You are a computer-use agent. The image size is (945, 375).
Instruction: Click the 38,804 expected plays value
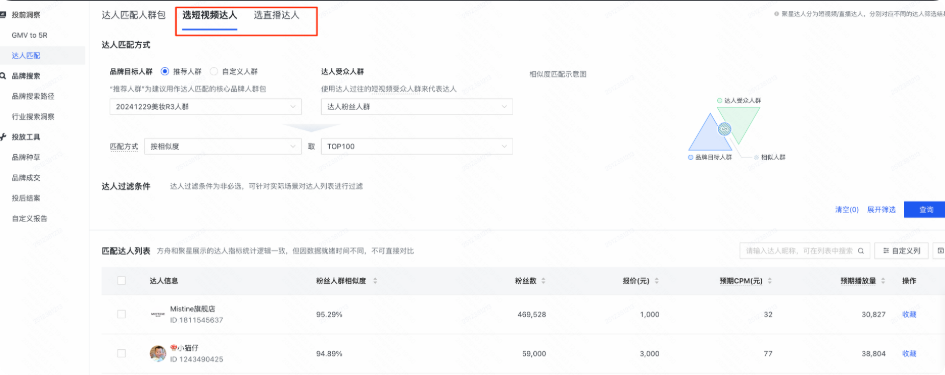(x=873, y=353)
